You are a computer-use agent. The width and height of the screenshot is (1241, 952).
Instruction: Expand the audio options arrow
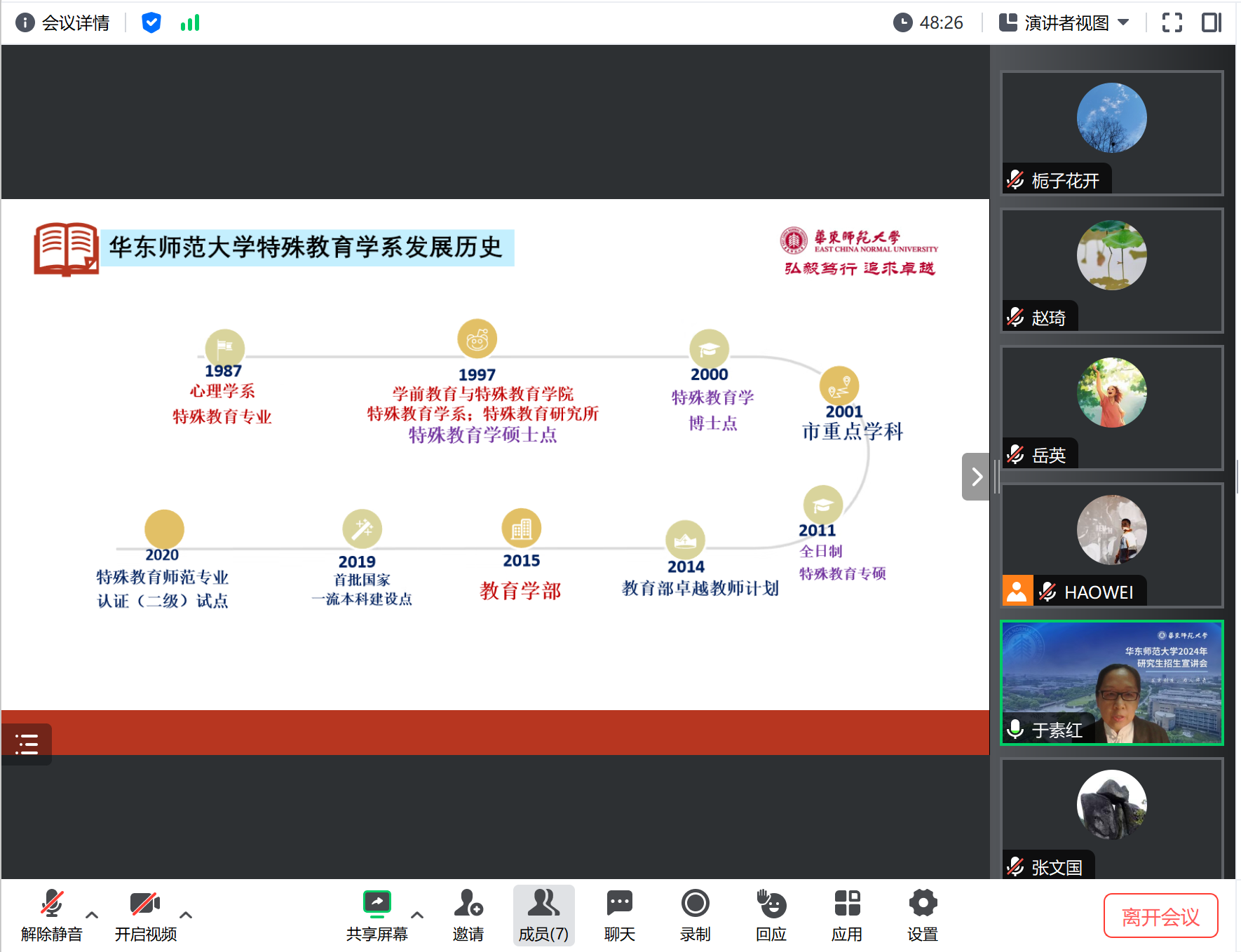[x=92, y=915]
